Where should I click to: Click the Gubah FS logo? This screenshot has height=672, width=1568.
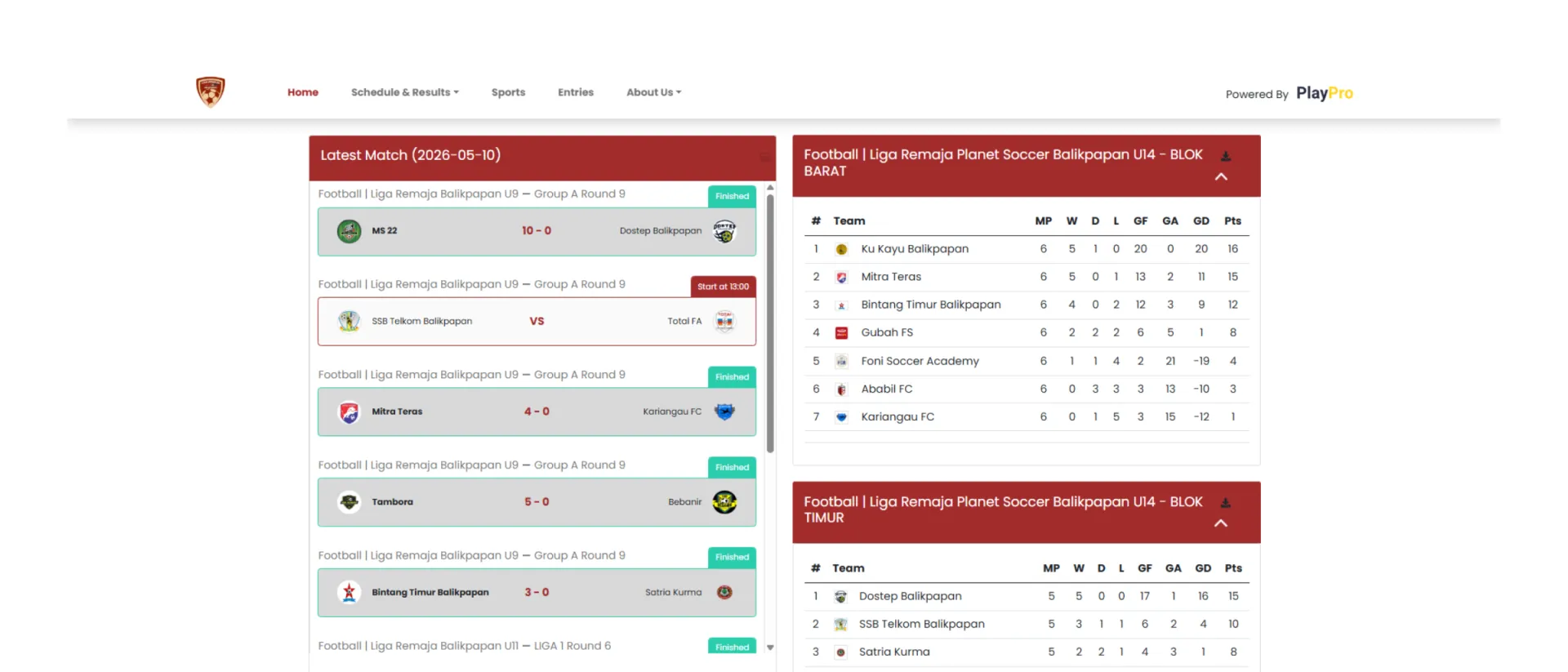click(842, 333)
